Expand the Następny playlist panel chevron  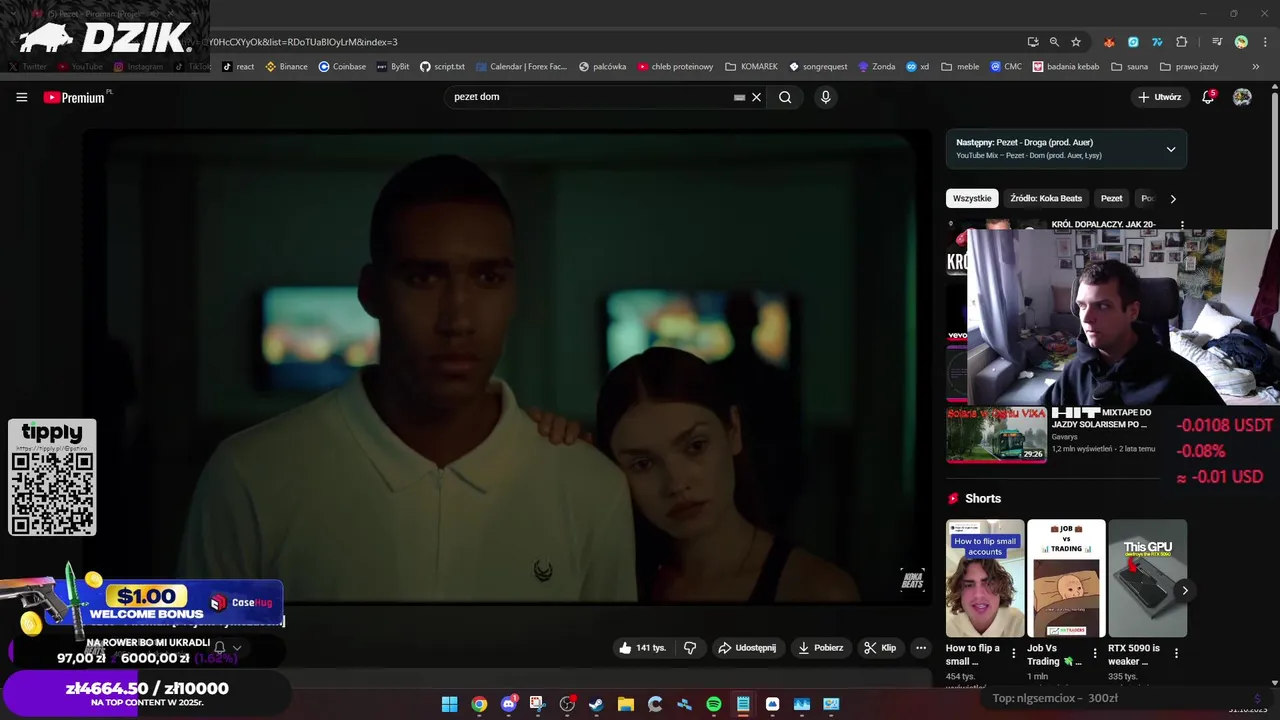coord(1171,149)
